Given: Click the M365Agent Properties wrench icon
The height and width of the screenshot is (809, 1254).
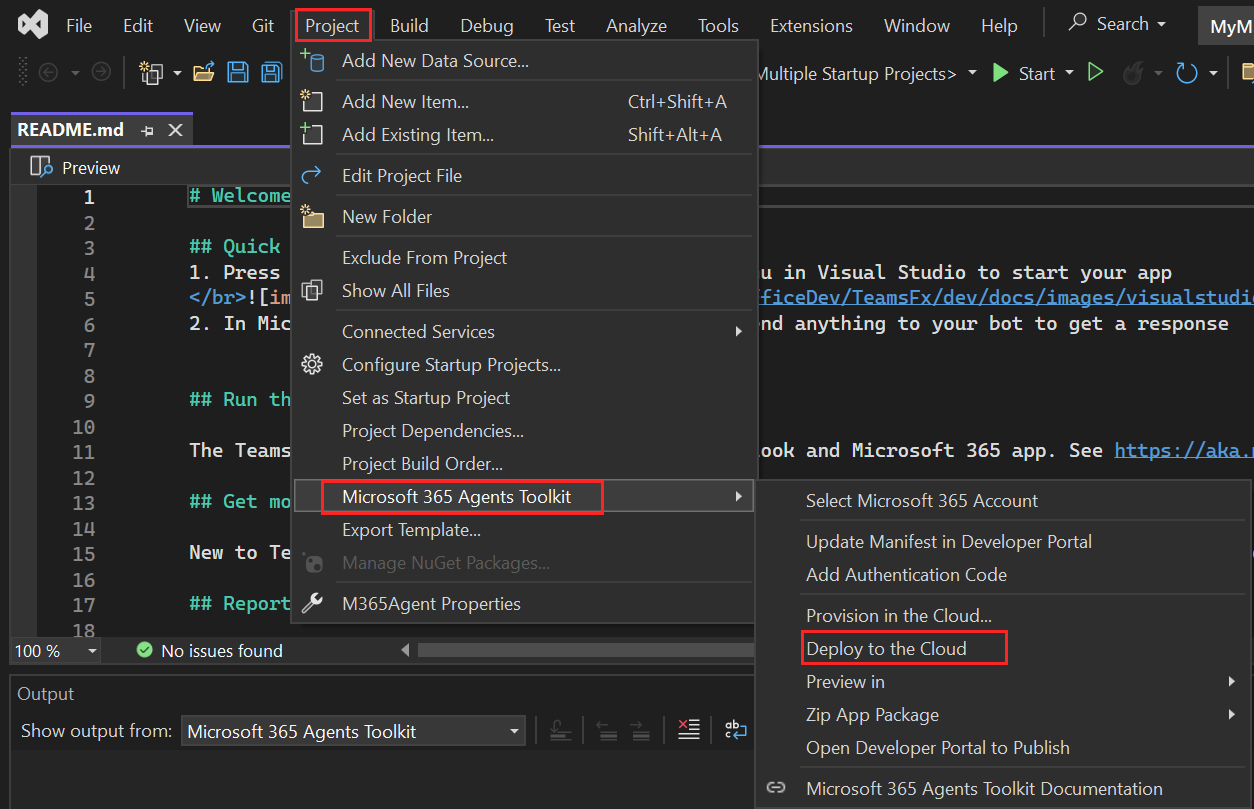Looking at the screenshot, I should tap(312, 603).
